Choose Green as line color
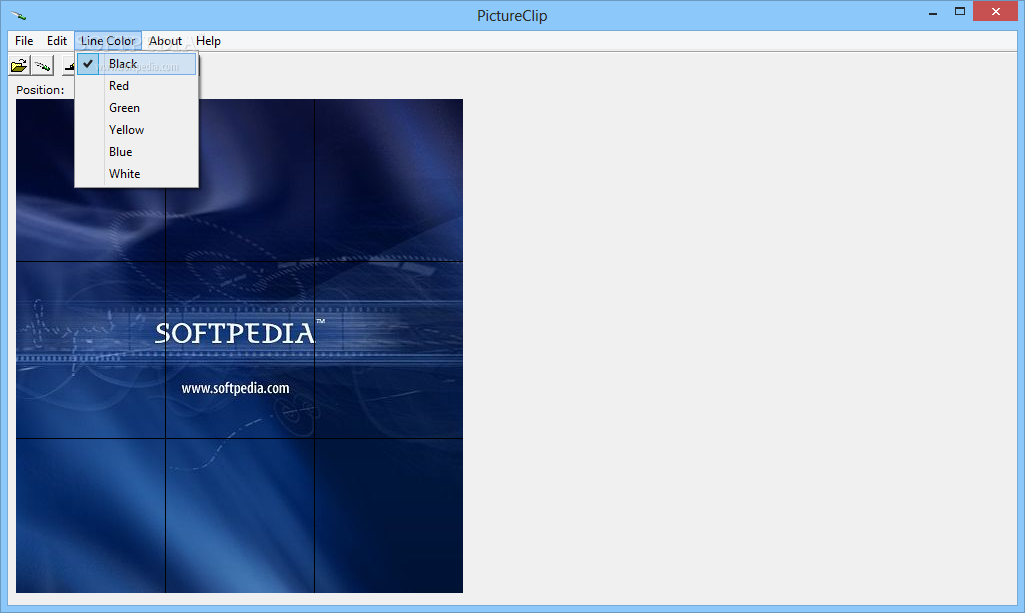Image resolution: width=1025 pixels, height=613 pixels. point(137,108)
